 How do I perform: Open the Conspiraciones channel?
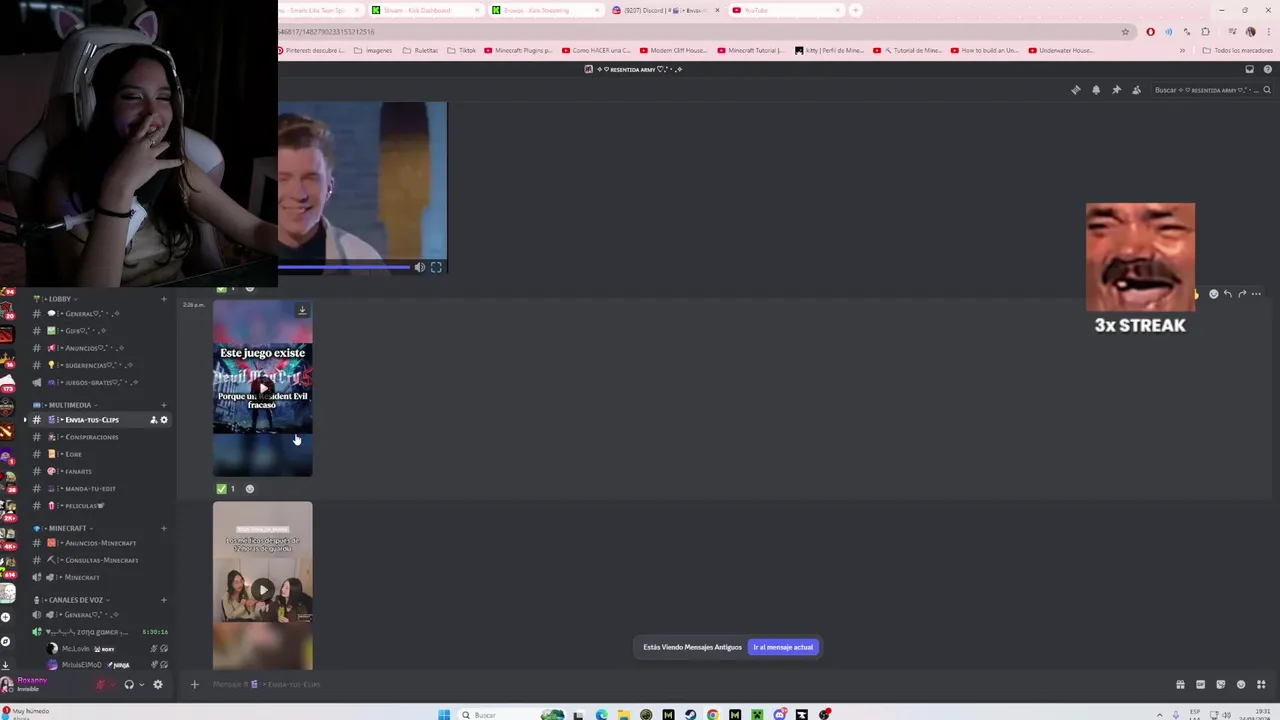click(x=98, y=437)
